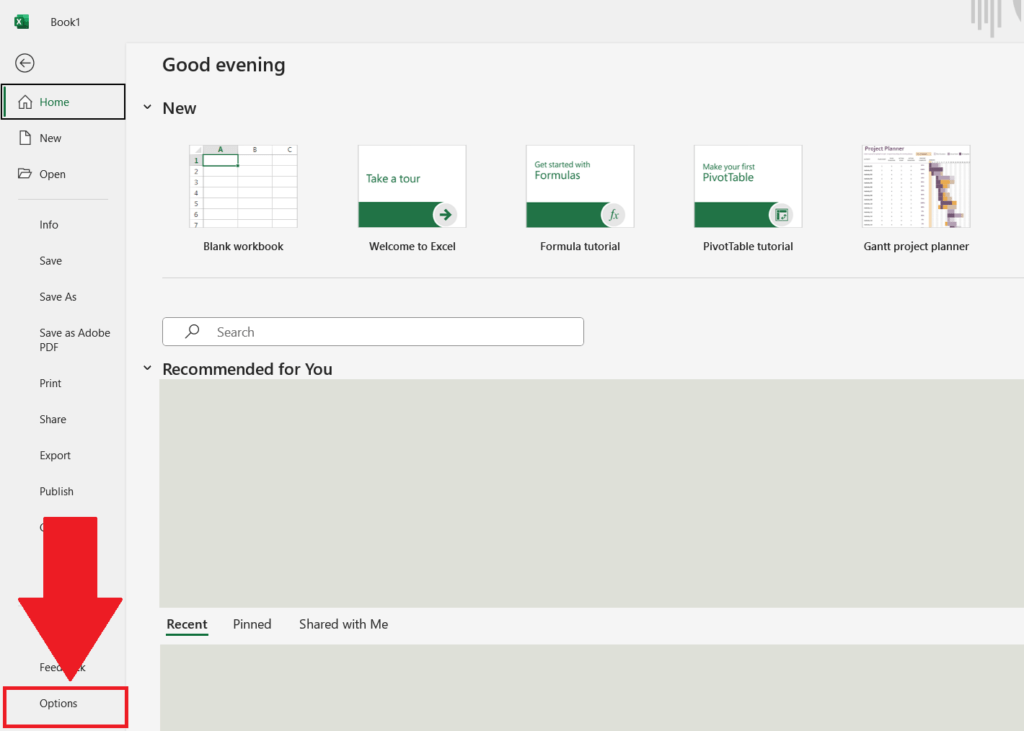Click the back arrow to exit Backstage view
The width and height of the screenshot is (1024, 731).
(x=24, y=63)
